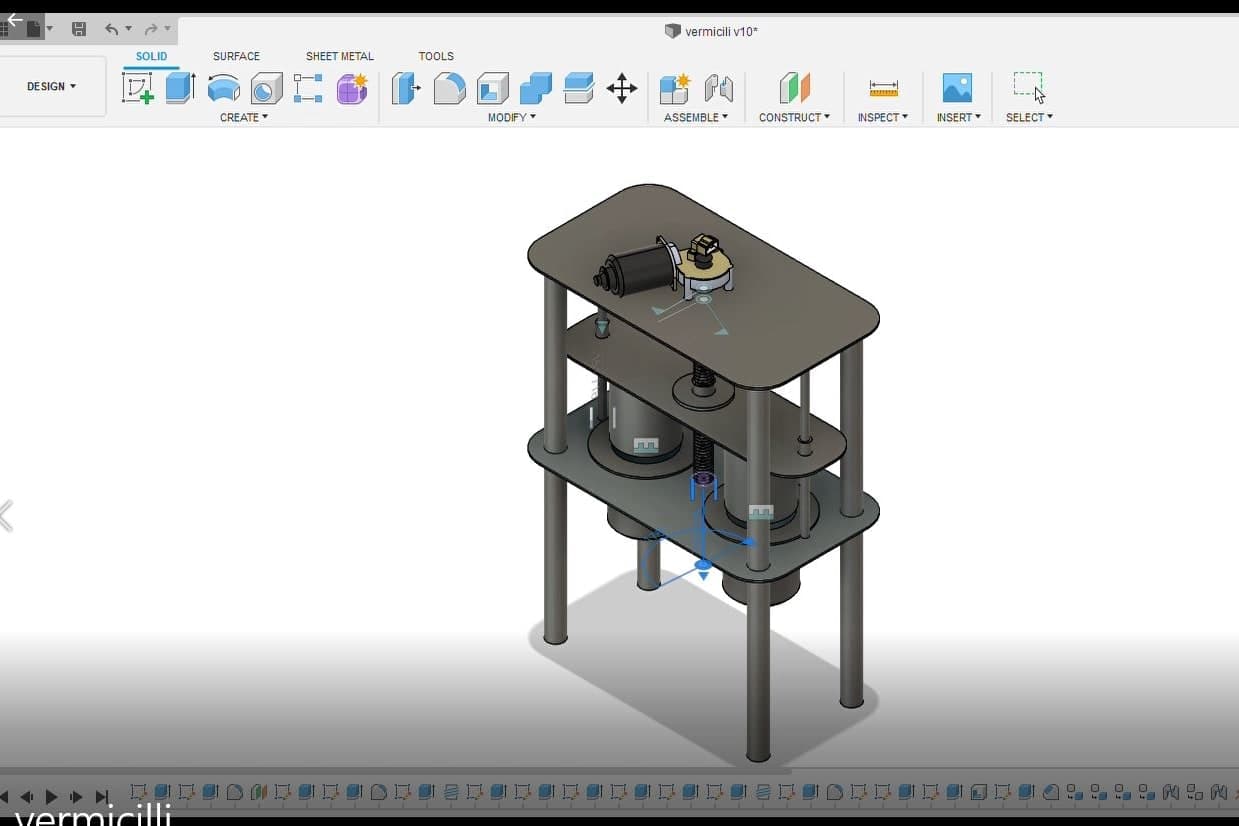Switch to the SHEET METAL tab
Screen dimensions: 1239x826
click(339, 56)
